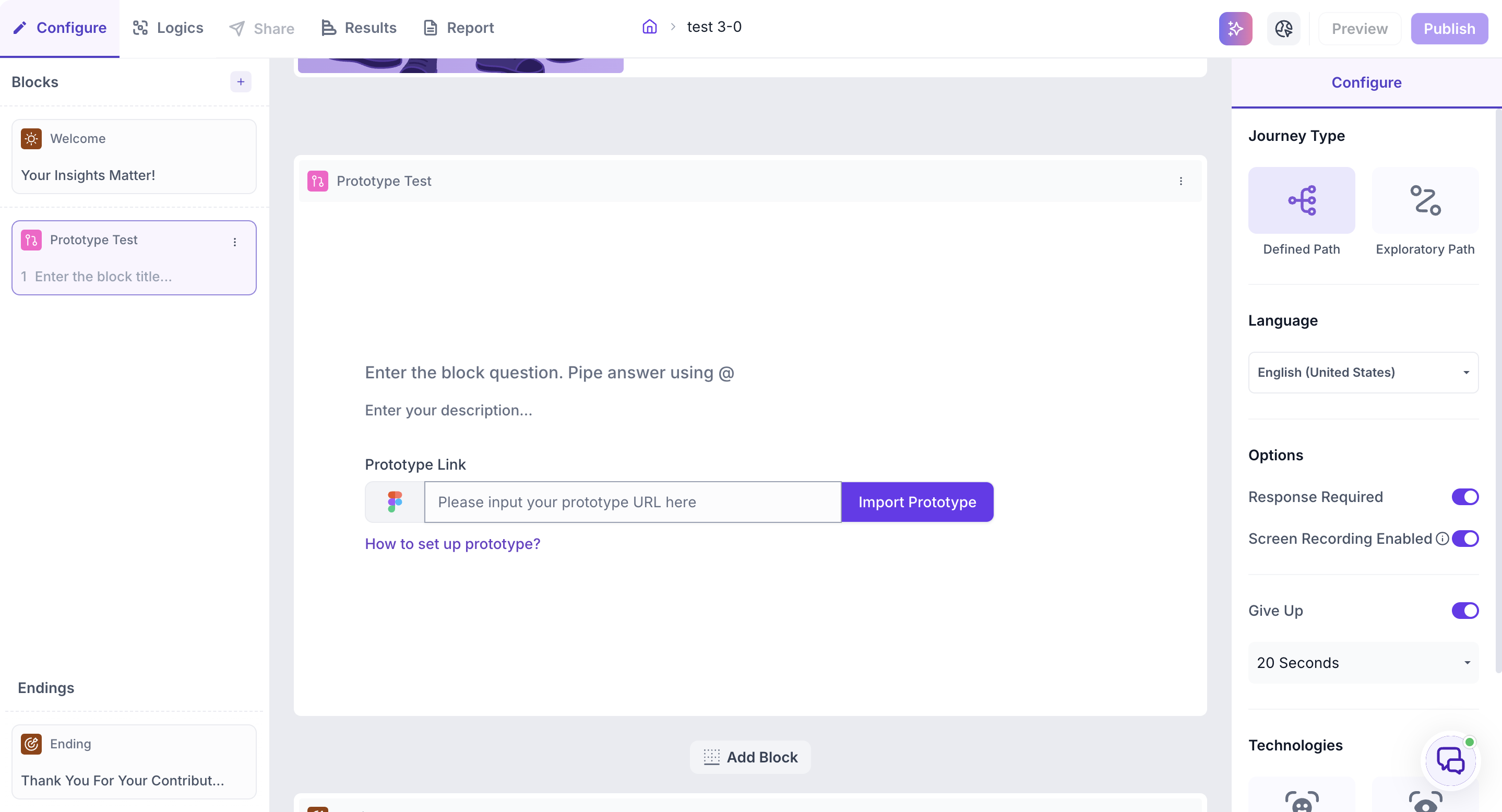This screenshot has width=1502, height=812.
Task: Open the AI sparkle assistant button
Action: [1235, 28]
